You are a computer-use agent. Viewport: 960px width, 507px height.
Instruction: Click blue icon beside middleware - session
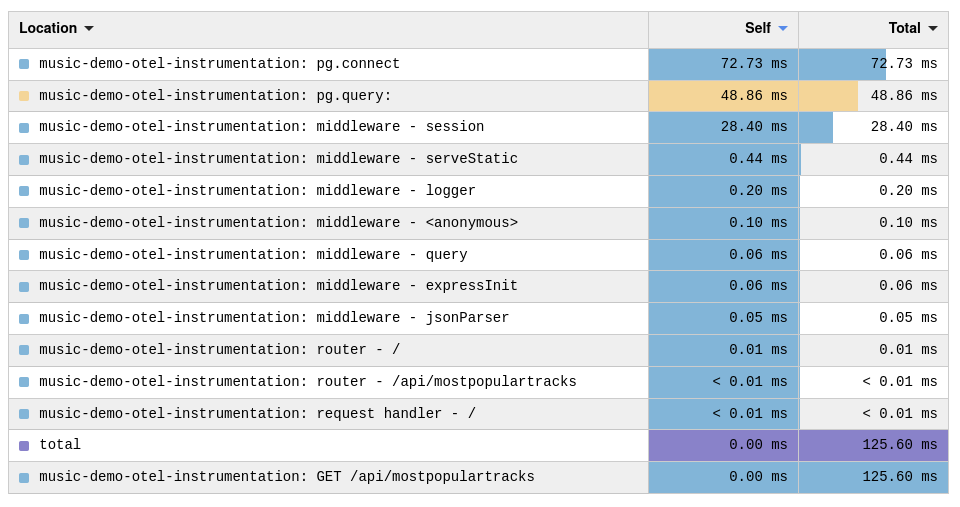(x=24, y=128)
